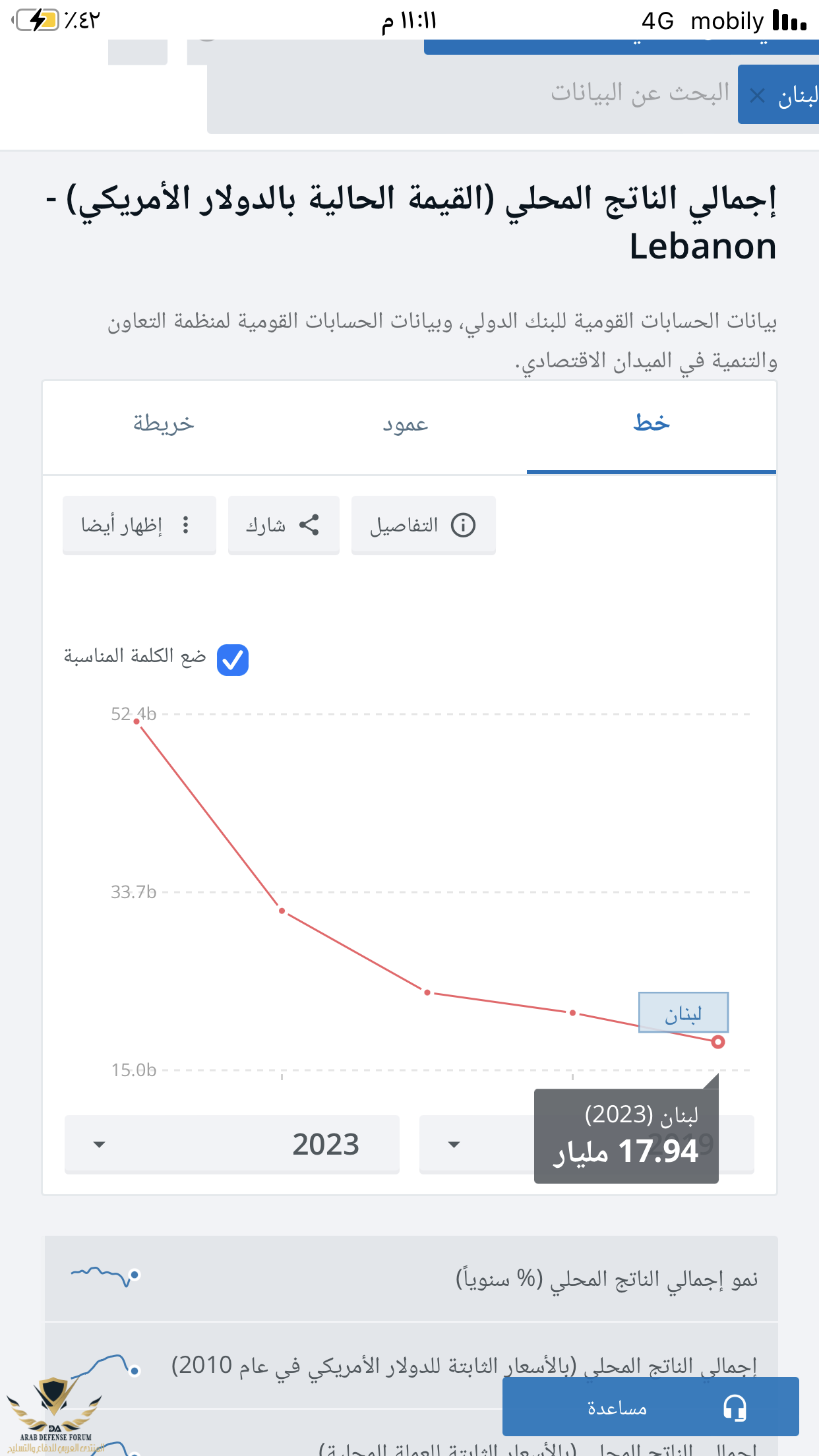Open the start year dropdown arrow
819x1456 pixels.
(454, 1144)
